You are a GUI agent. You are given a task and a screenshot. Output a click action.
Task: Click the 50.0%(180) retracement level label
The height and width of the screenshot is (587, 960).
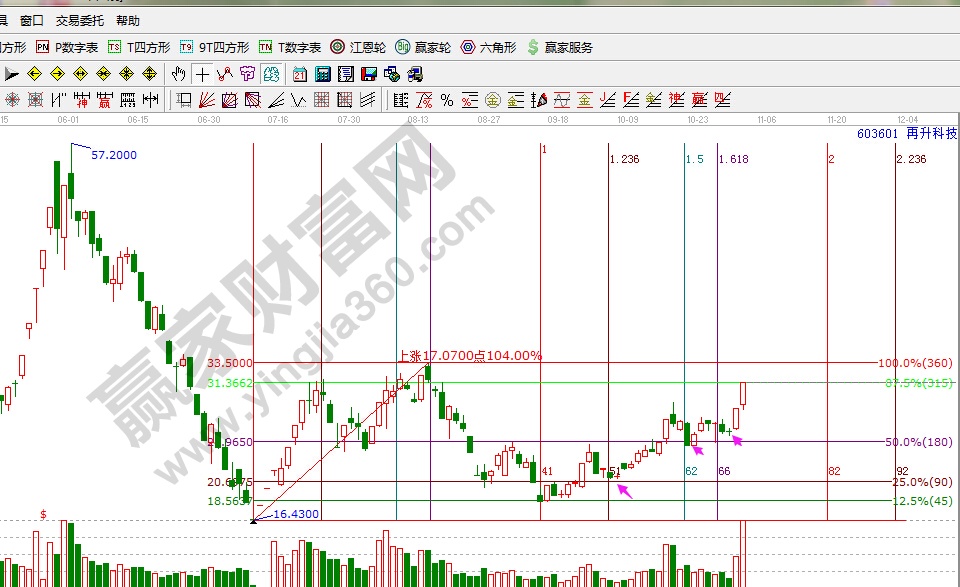pyautogui.click(x=918, y=442)
